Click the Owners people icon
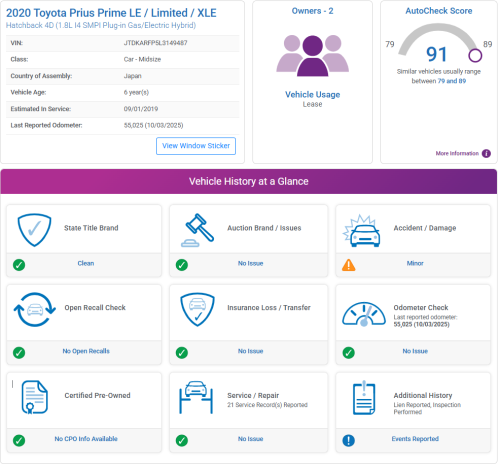This screenshot has height=467, width=500. (312, 56)
